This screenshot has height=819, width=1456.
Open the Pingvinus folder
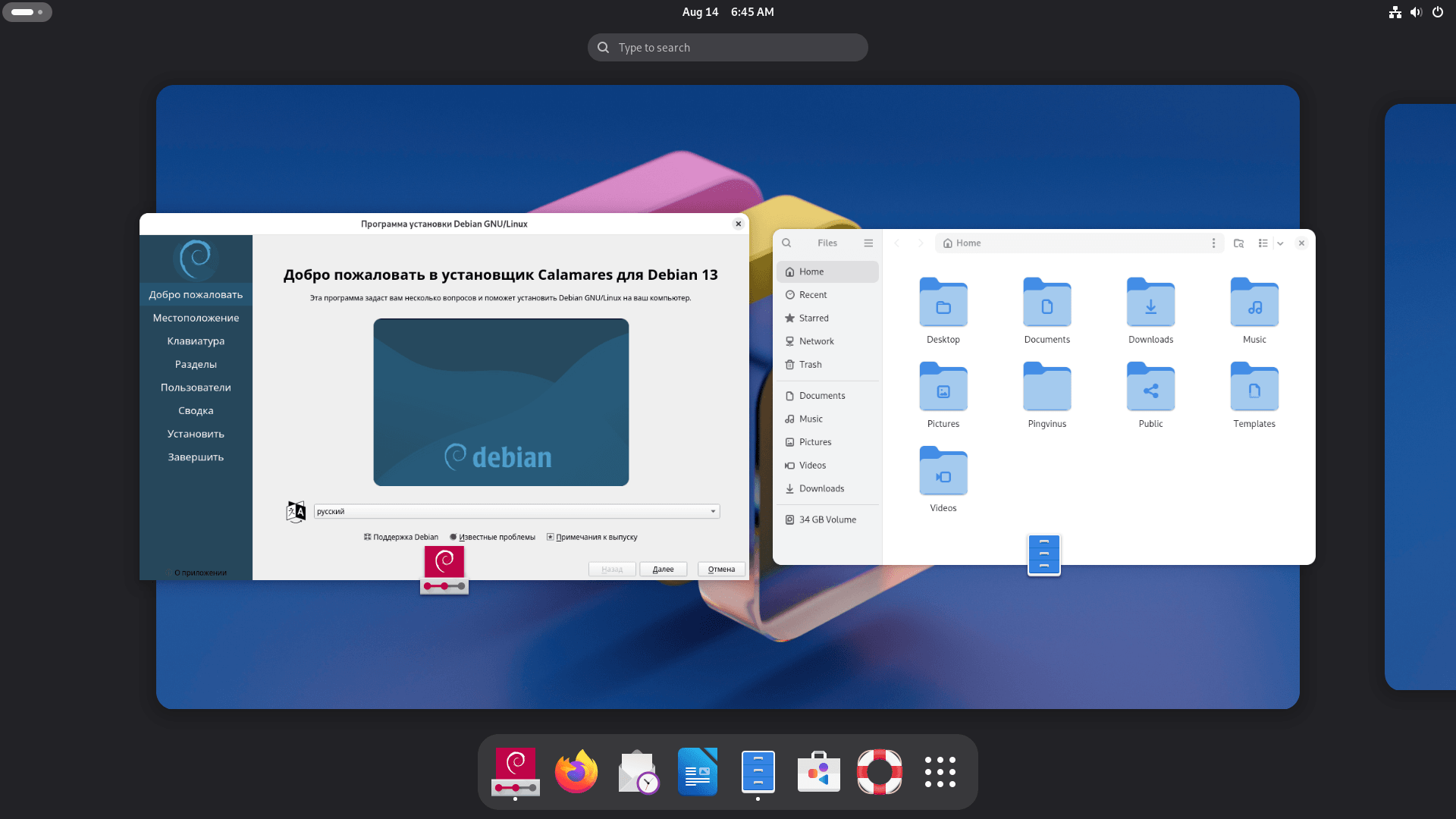click(x=1046, y=388)
